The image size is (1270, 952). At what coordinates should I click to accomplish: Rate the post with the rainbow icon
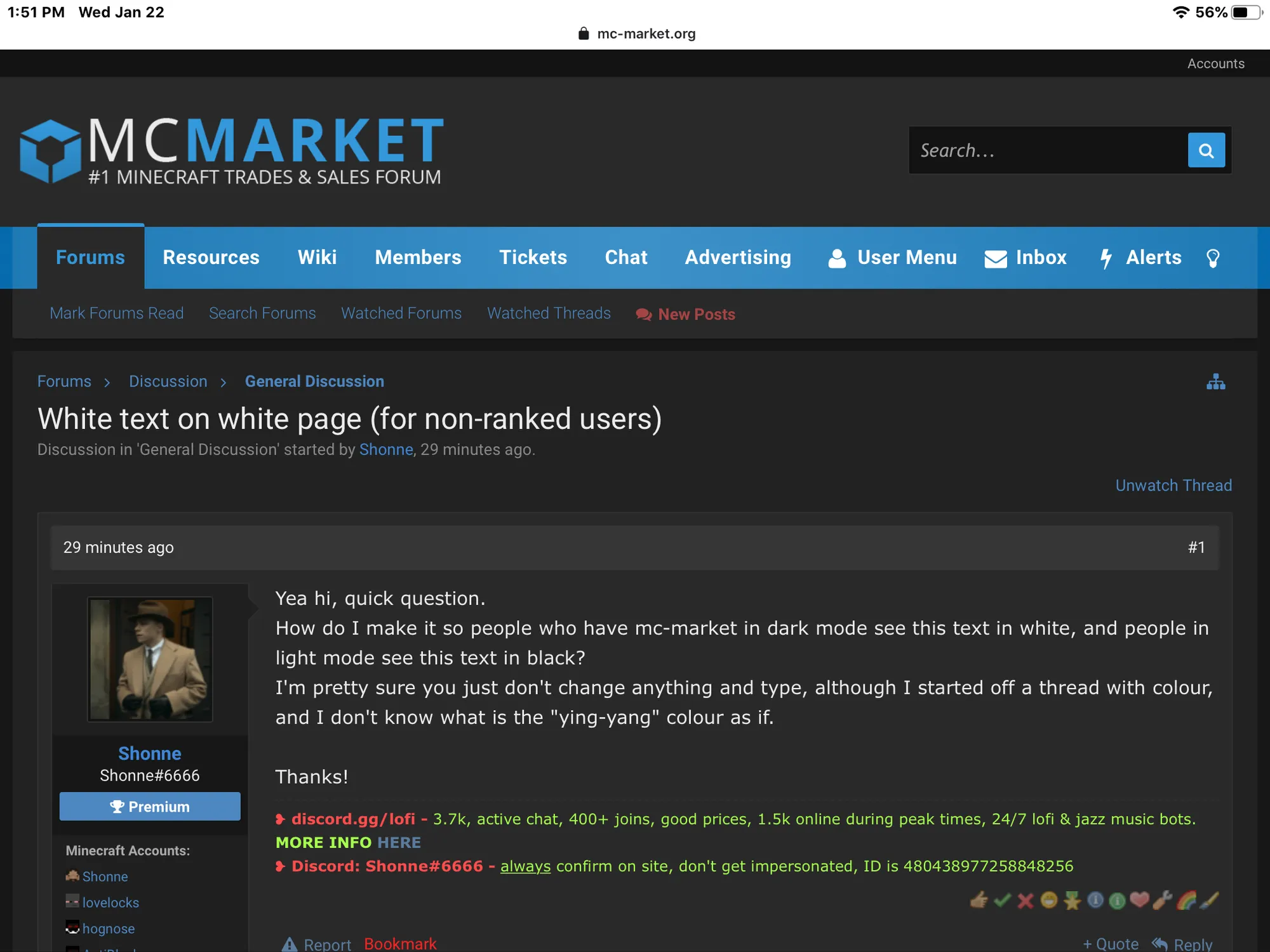pos(1186,900)
